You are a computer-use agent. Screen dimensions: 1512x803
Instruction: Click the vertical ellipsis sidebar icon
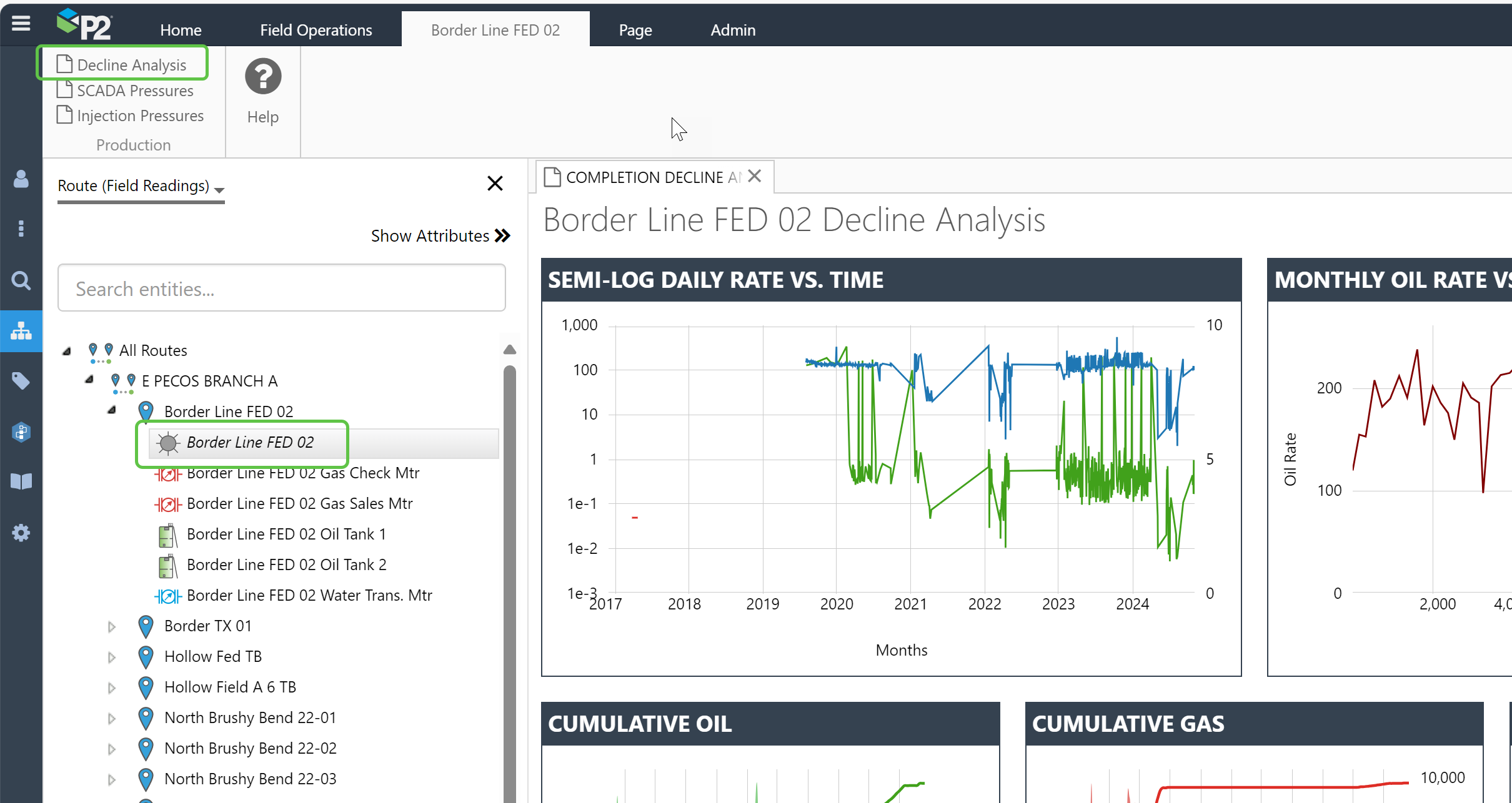click(x=21, y=229)
